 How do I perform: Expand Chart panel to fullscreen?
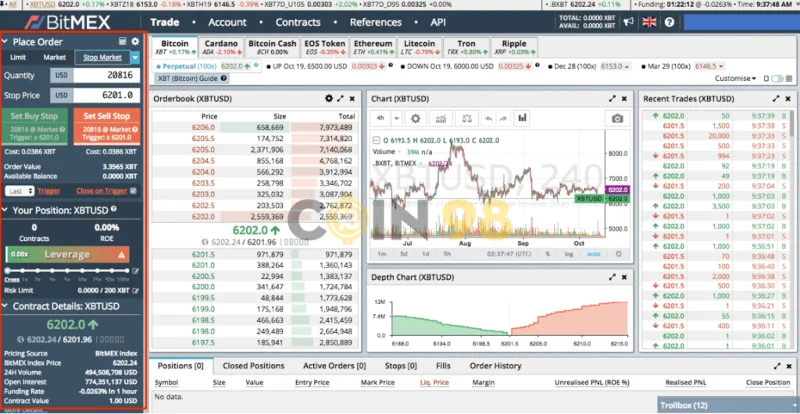click(x=612, y=99)
